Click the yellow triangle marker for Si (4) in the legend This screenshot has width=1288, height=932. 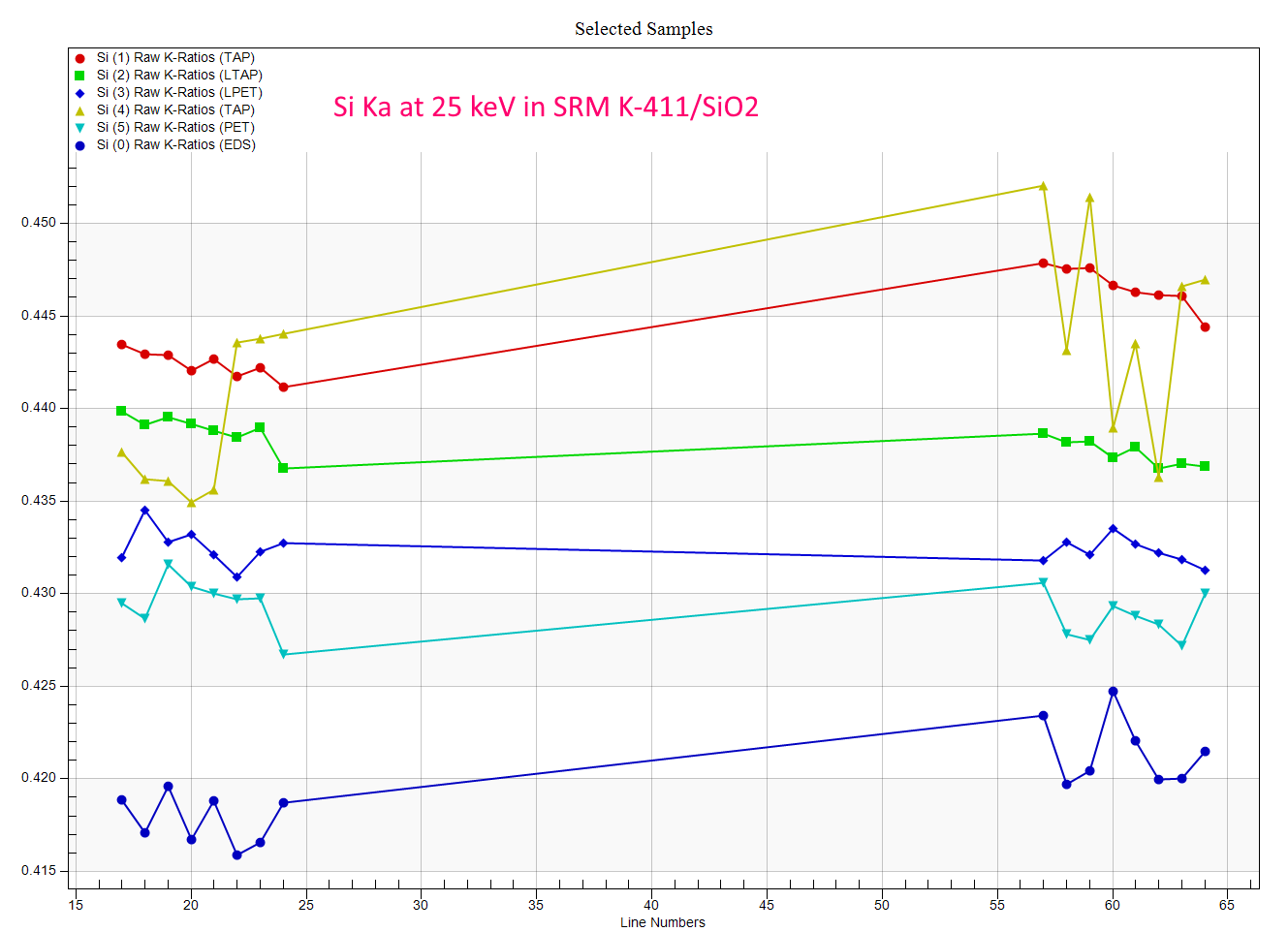(79, 110)
